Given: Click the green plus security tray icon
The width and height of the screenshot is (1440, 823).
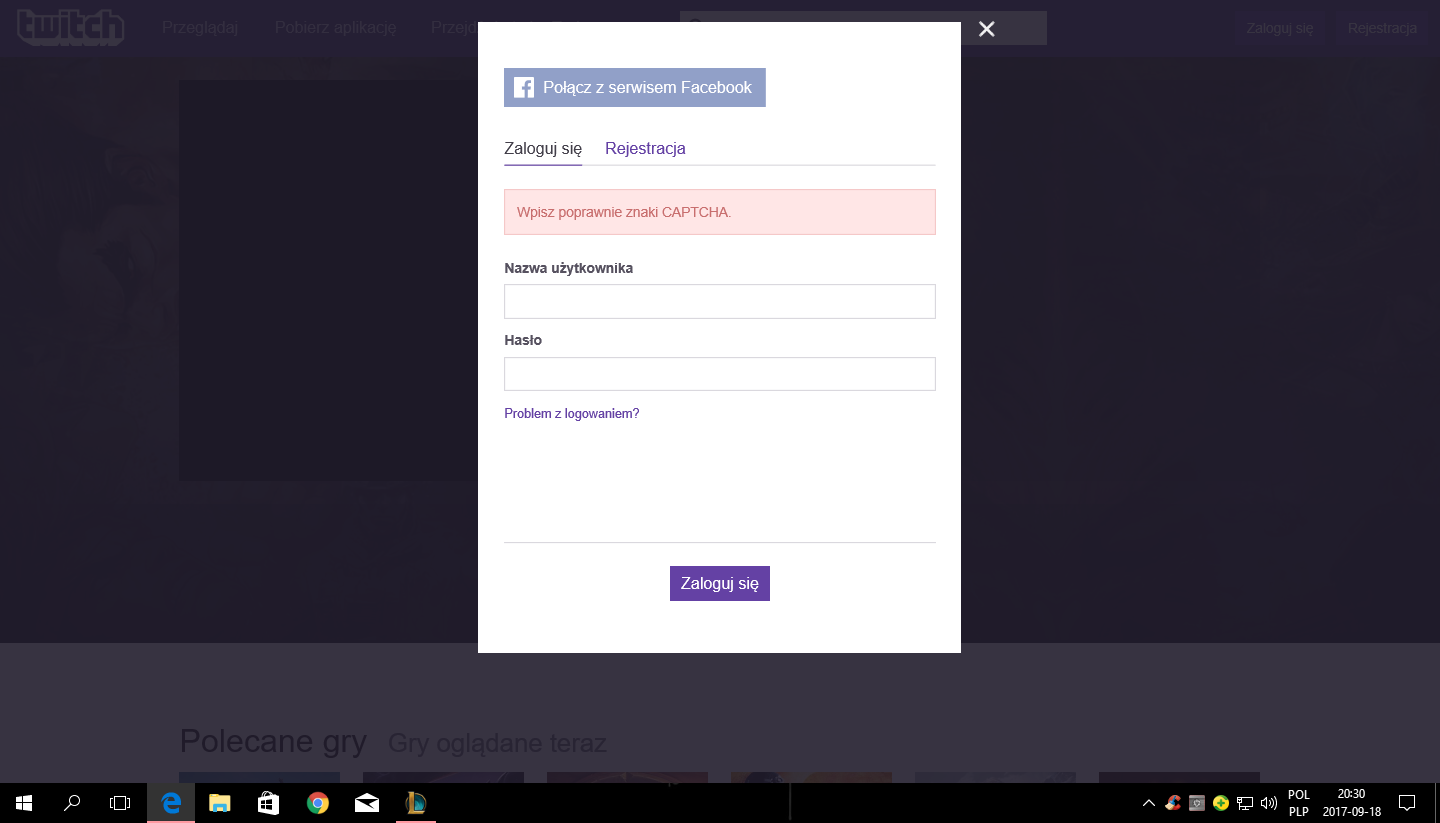Looking at the screenshot, I should point(1221,803).
